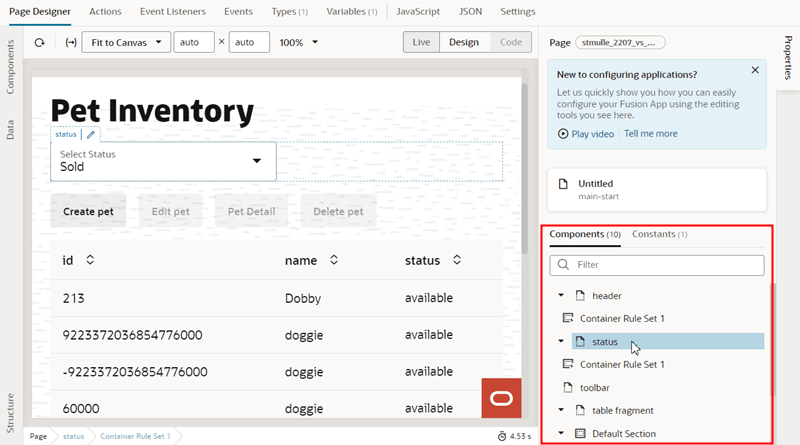The width and height of the screenshot is (800, 445).
Task: Open the Actions tab
Action: point(105,11)
